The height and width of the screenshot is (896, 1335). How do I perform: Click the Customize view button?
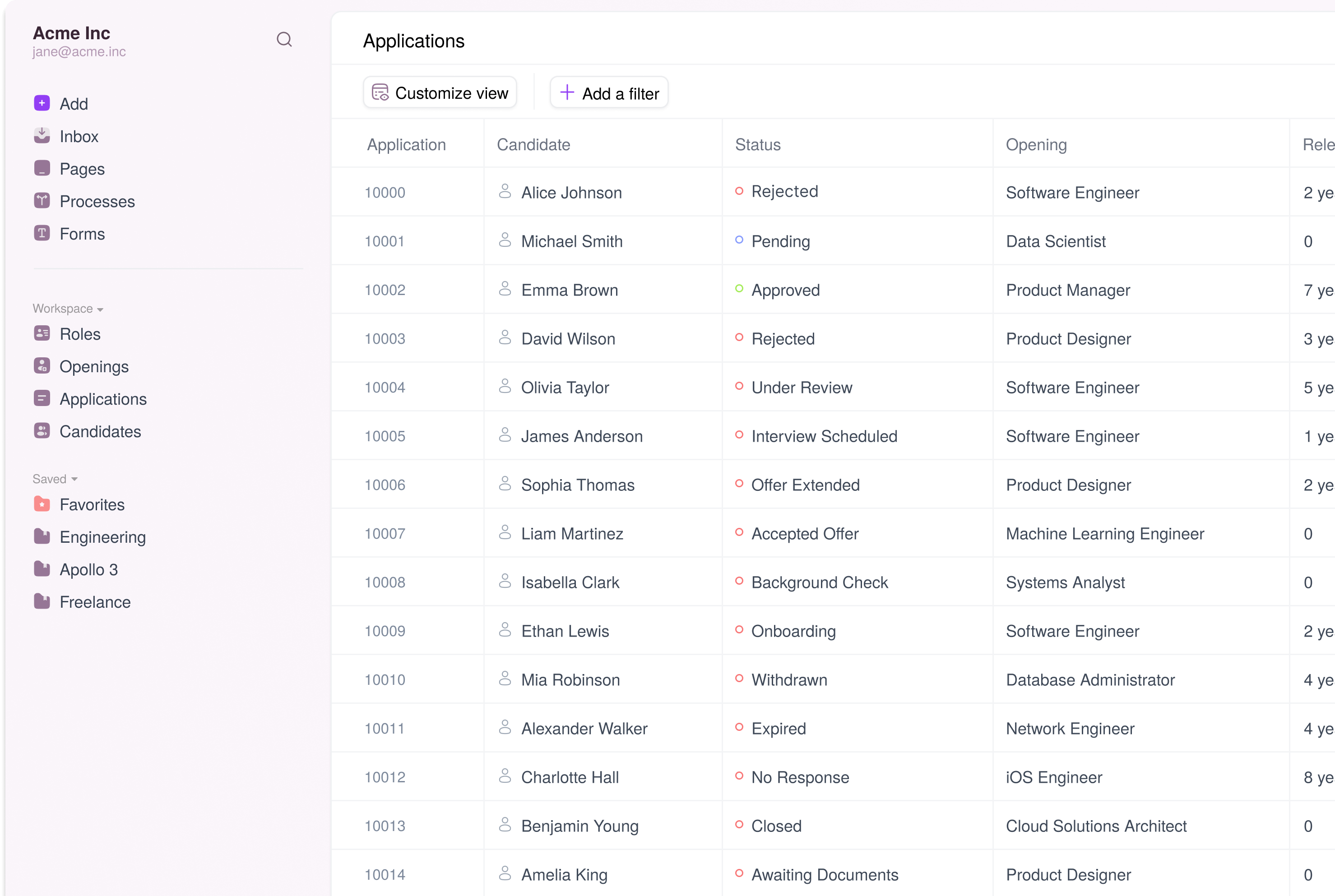pyautogui.click(x=440, y=92)
